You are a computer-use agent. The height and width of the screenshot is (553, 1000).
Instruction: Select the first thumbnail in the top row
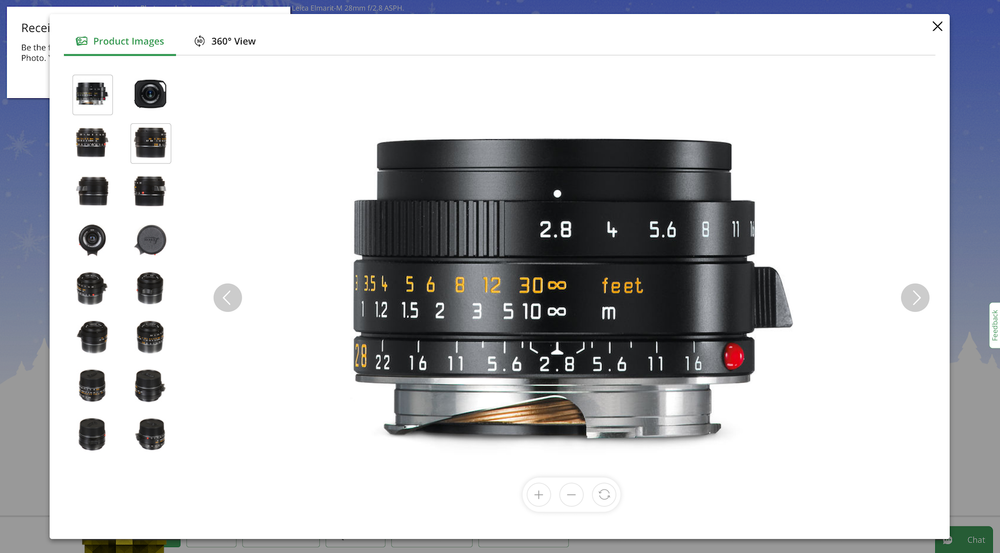pos(92,94)
